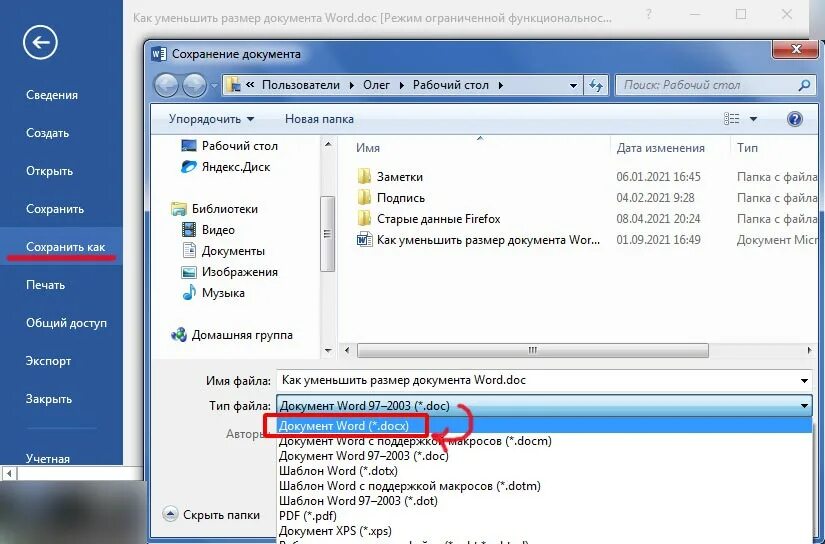Click the Библиотеки folder icon
The image size is (825, 544).
point(178,209)
